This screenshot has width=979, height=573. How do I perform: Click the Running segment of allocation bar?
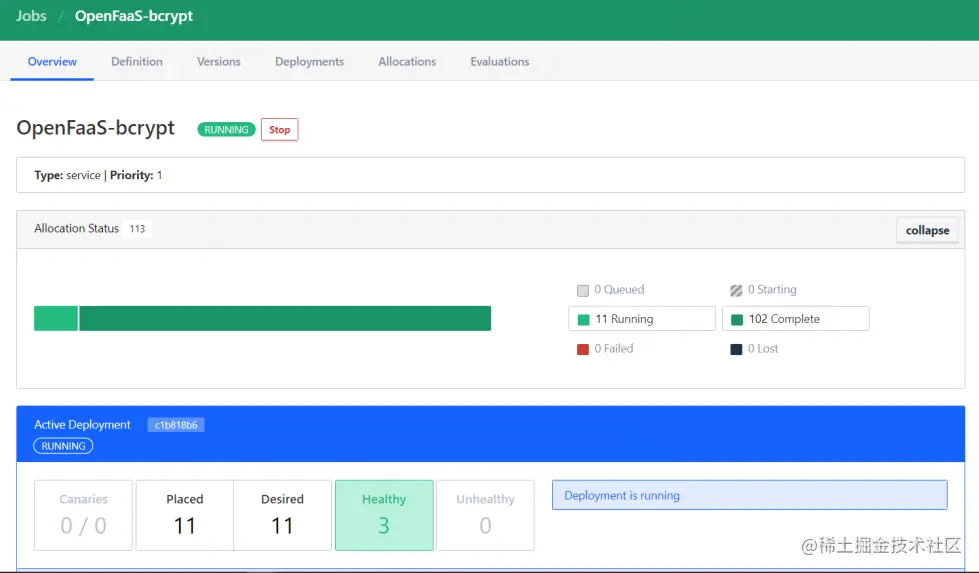tap(56, 318)
